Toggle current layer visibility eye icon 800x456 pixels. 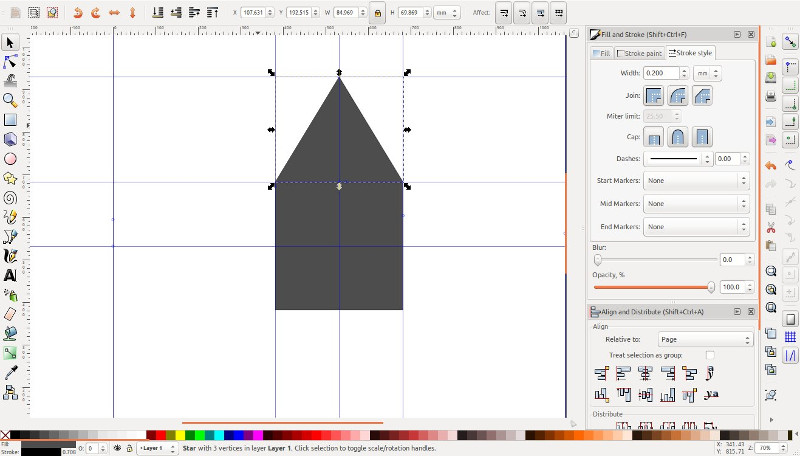[117, 448]
